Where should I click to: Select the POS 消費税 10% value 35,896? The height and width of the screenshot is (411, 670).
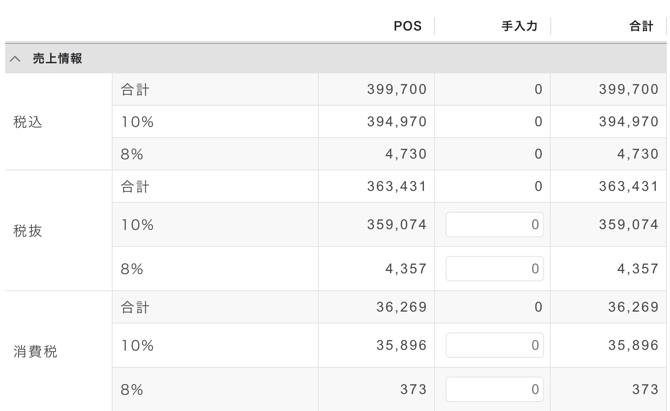tap(401, 346)
